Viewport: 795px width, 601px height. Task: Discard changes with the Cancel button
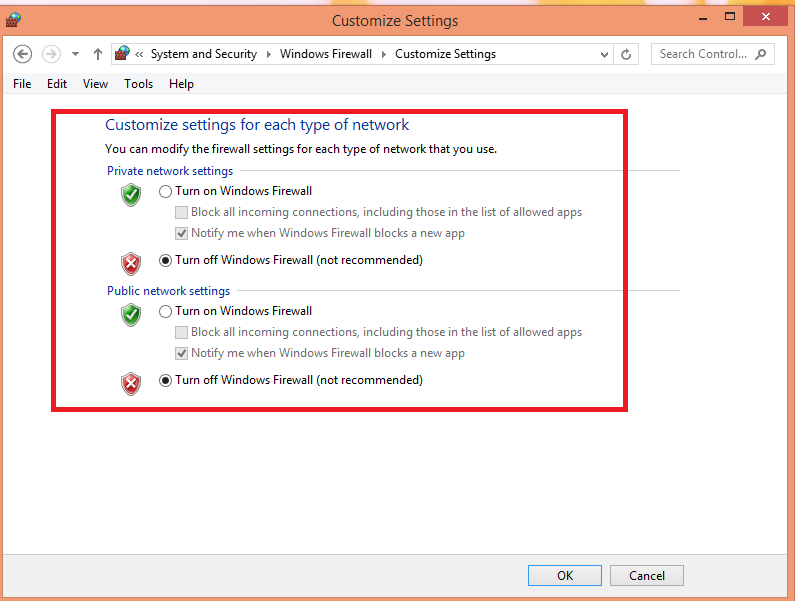(646, 576)
